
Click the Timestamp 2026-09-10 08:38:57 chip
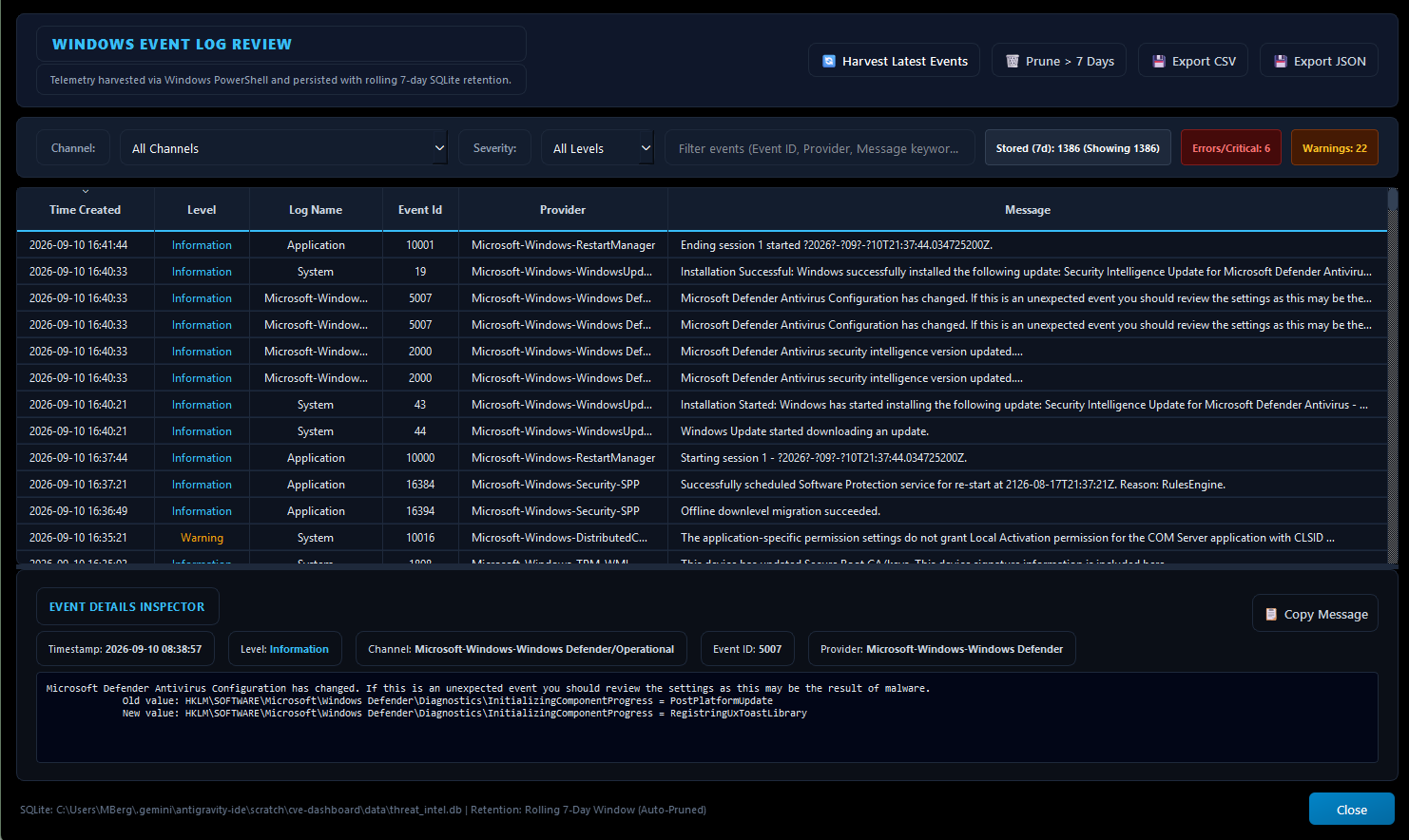pos(125,649)
